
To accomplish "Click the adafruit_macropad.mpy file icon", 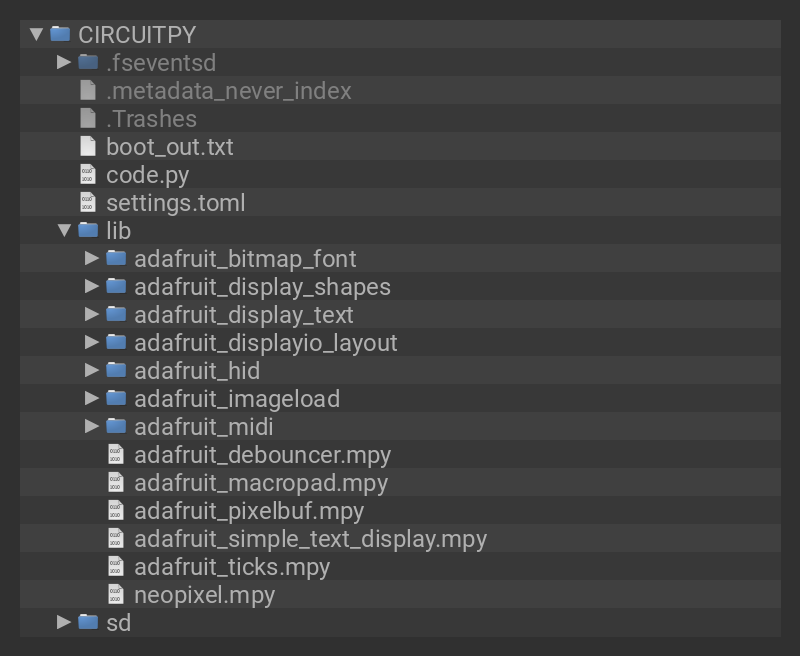I will 116,482.
